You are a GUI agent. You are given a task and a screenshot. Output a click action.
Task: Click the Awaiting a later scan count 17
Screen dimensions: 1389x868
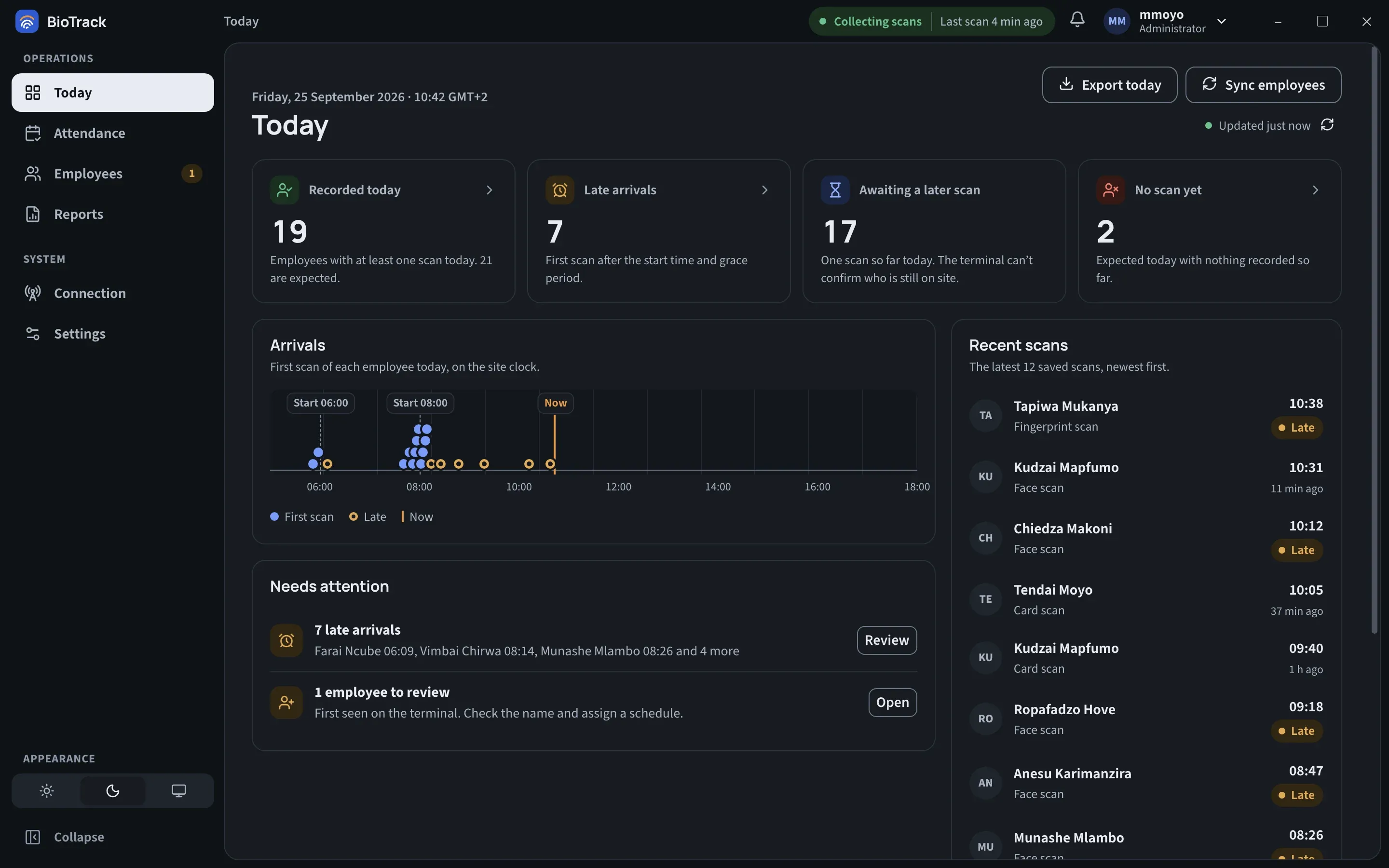[x=840, y=232]
